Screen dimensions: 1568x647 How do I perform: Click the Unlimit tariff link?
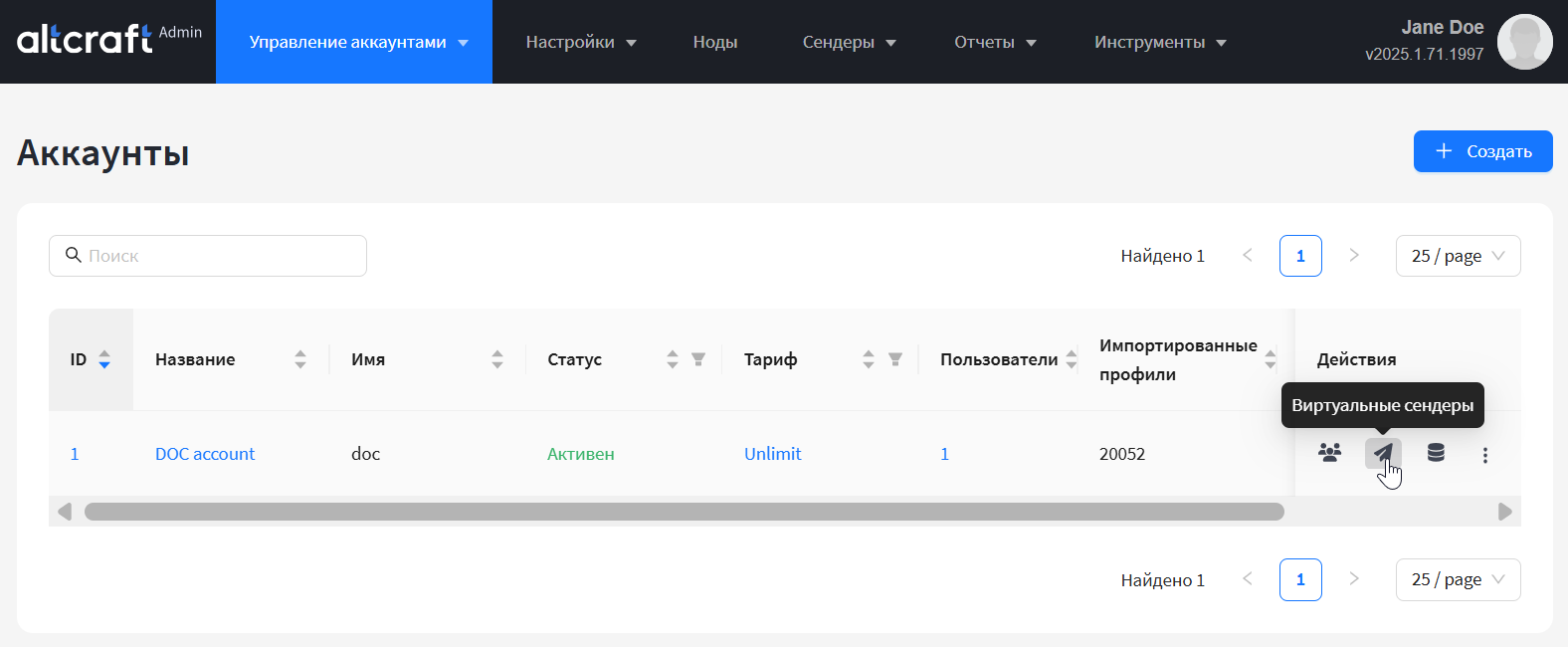[x=772, y=454]
